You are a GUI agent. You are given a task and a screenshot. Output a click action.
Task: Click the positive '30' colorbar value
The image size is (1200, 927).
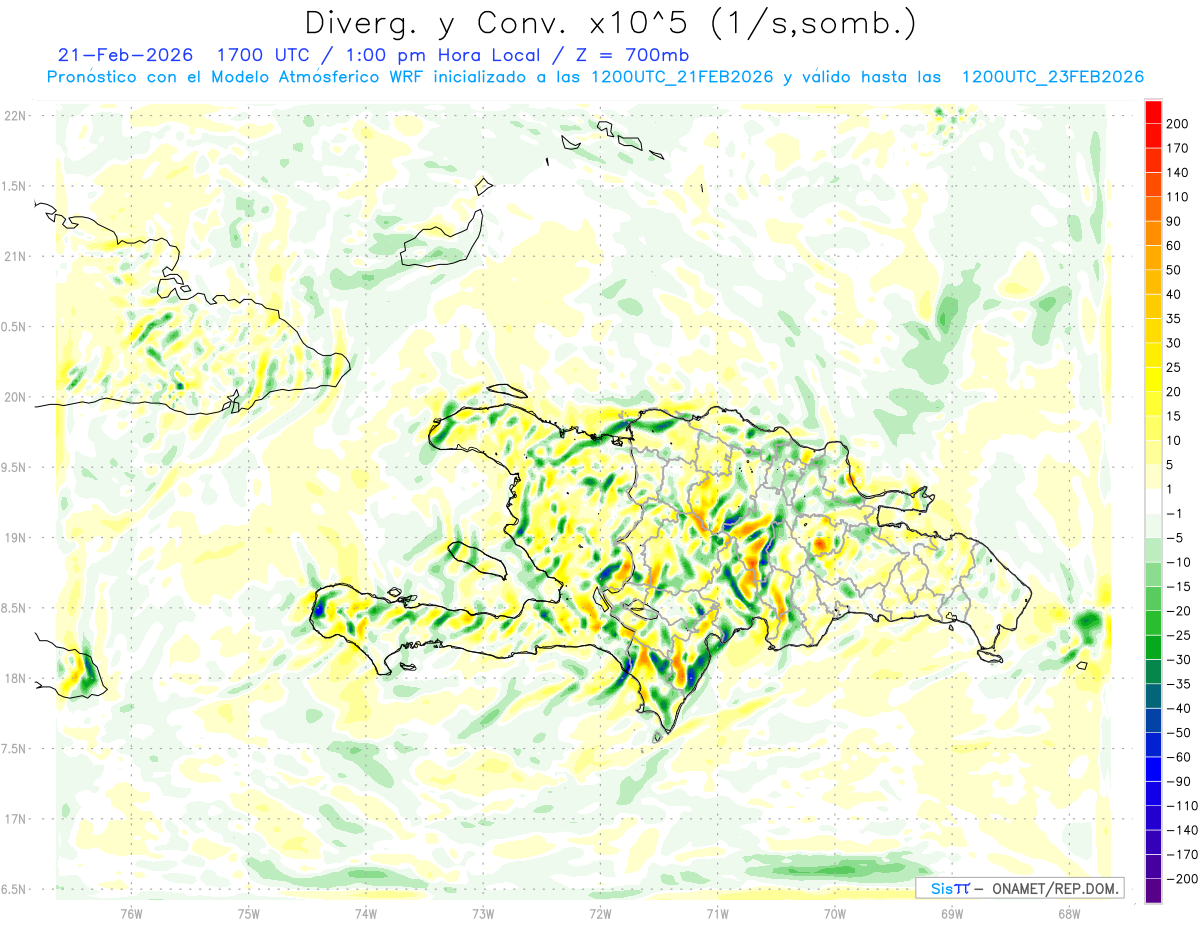(x=1174, y=343)
